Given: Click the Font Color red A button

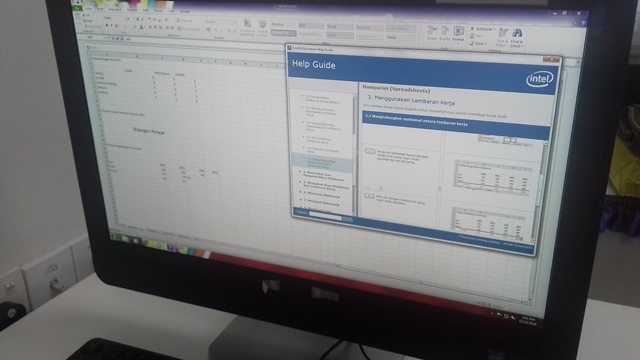Looking at the screenshot, I should 142,27.
